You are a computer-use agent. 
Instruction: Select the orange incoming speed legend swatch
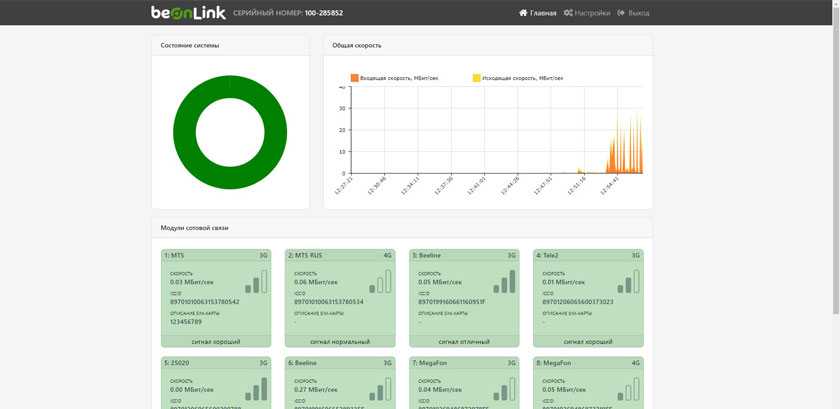(x=354, y=77)
